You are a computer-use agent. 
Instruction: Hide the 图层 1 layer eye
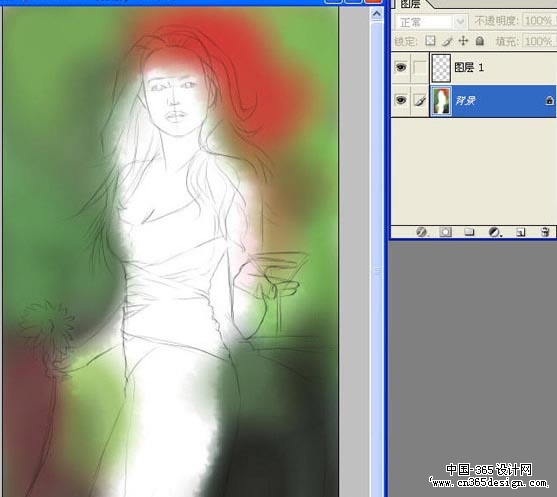[x=401, y=67]
